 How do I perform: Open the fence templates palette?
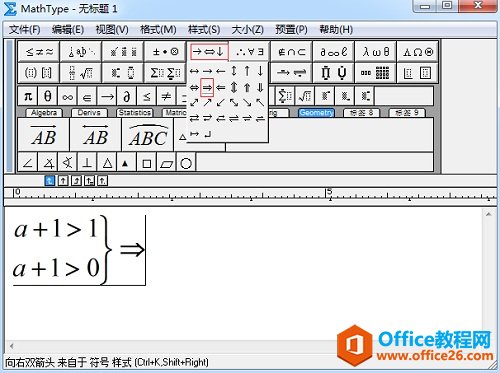39,72
